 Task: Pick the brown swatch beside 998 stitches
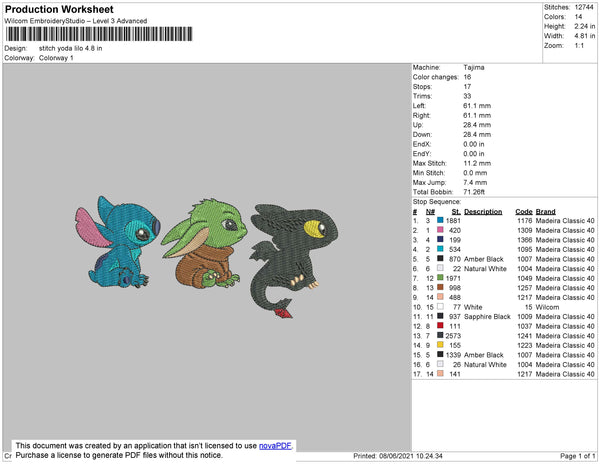[440, 287]
